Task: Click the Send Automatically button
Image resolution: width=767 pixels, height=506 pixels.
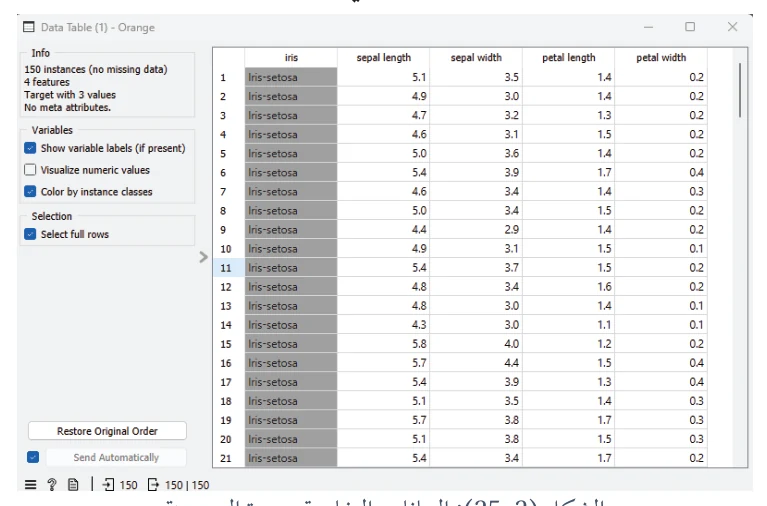Action: [116, 457]
